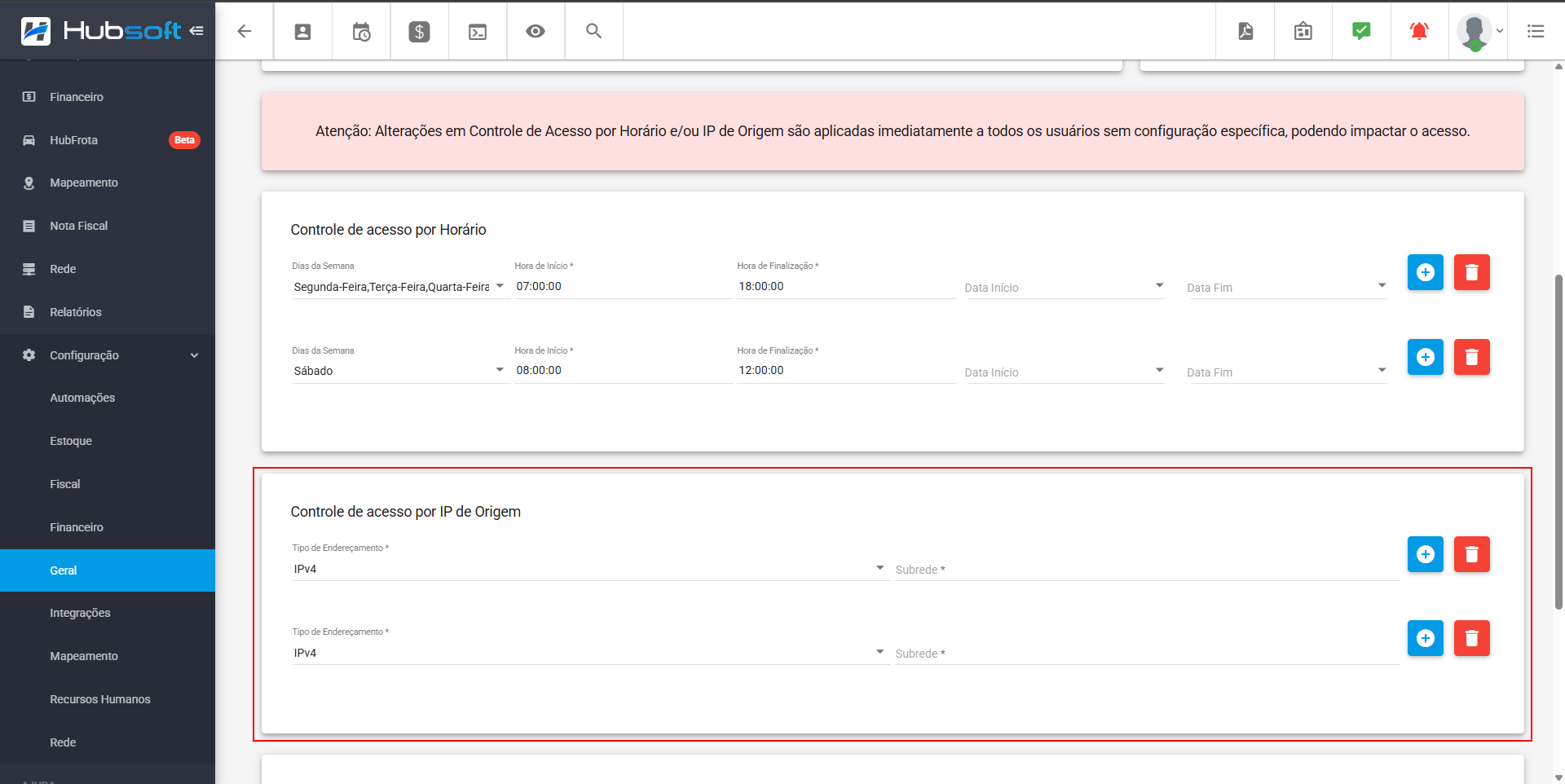This screenshot has height=784, width=1565.
Task: Expand first Tipo de Endereçamento IPv4 dropdown
Action: (589, 569)
